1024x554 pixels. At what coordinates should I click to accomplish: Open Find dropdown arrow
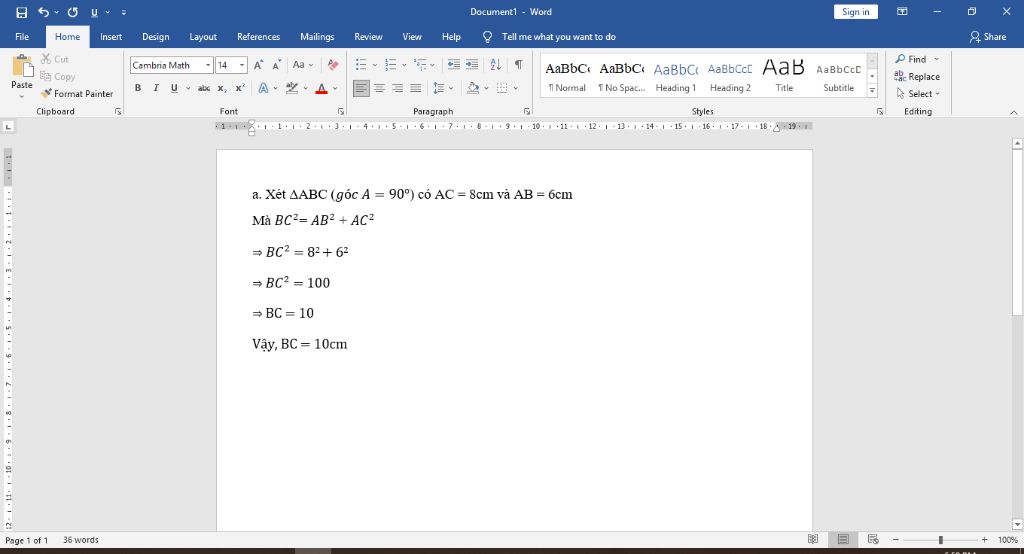tap(936, 59)
